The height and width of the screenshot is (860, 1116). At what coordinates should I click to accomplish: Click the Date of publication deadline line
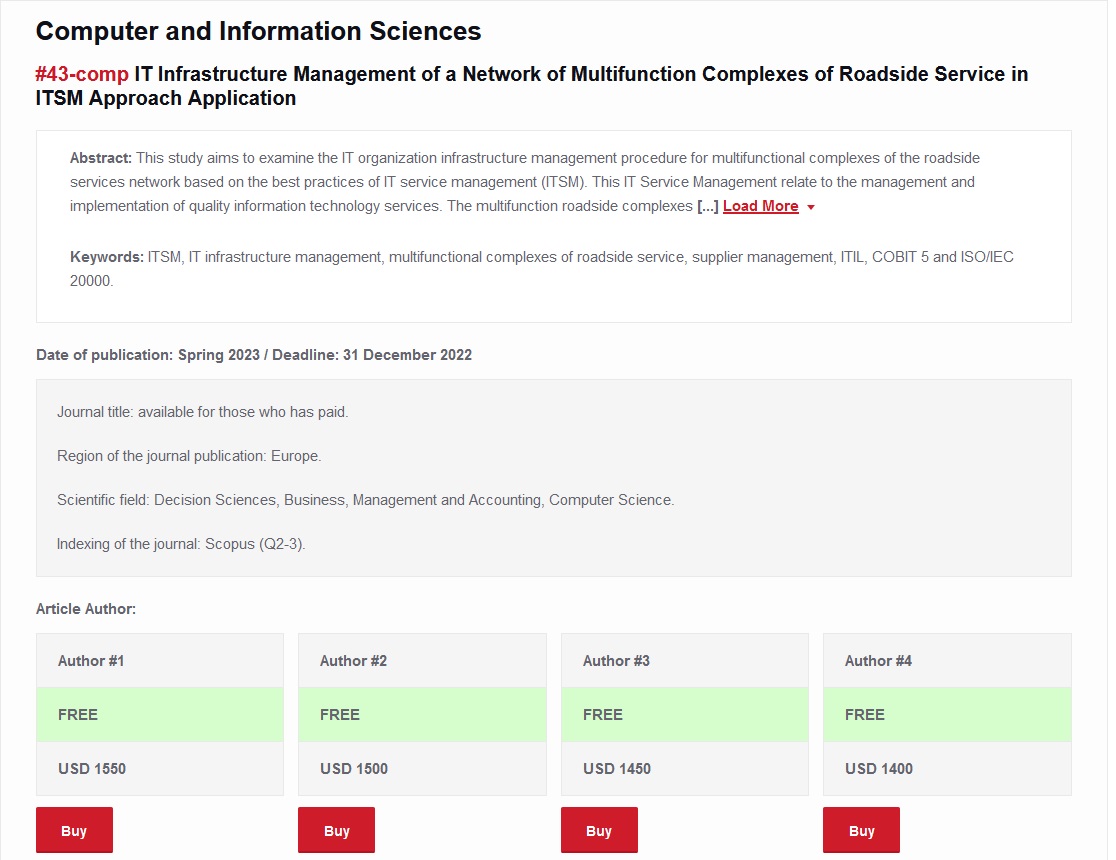254,355
